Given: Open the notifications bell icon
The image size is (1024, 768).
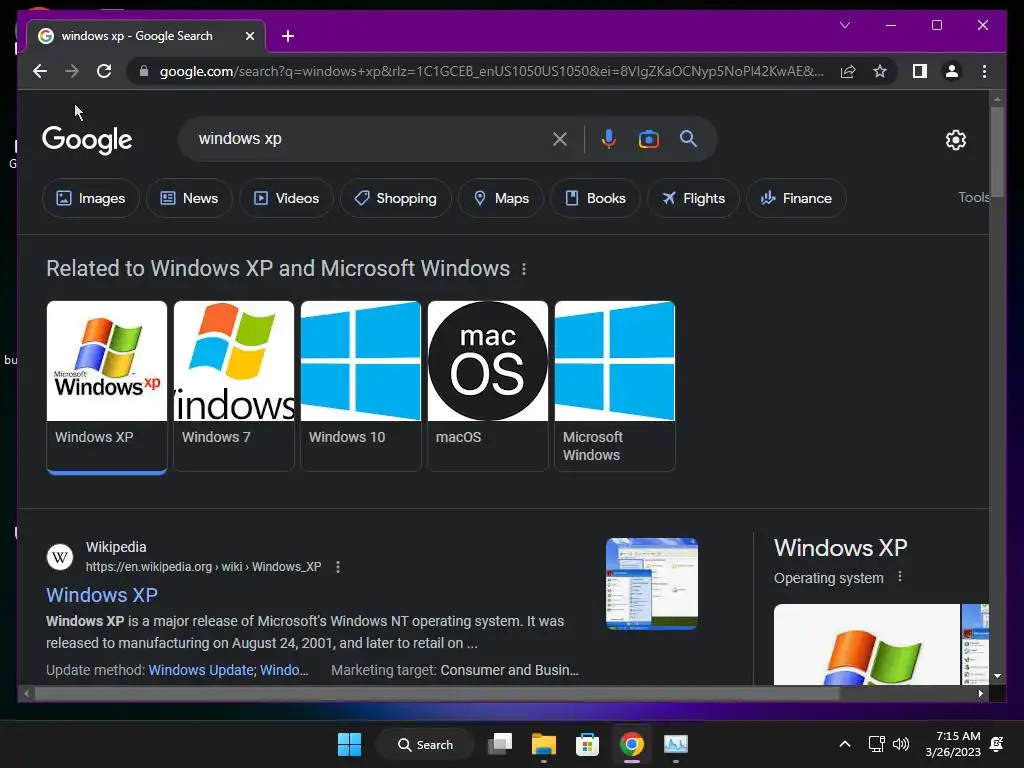Looking at the screenshot, I should (997, 744).
